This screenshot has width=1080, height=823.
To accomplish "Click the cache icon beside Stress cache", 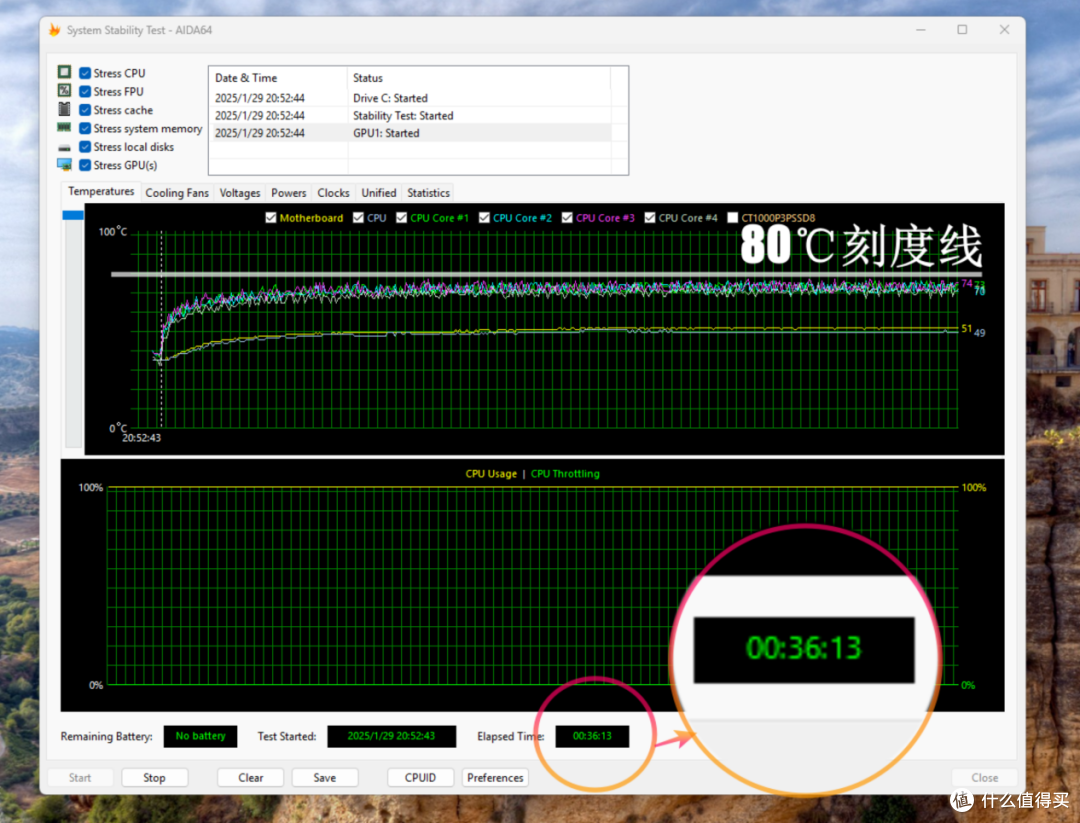I will [64, 110].
